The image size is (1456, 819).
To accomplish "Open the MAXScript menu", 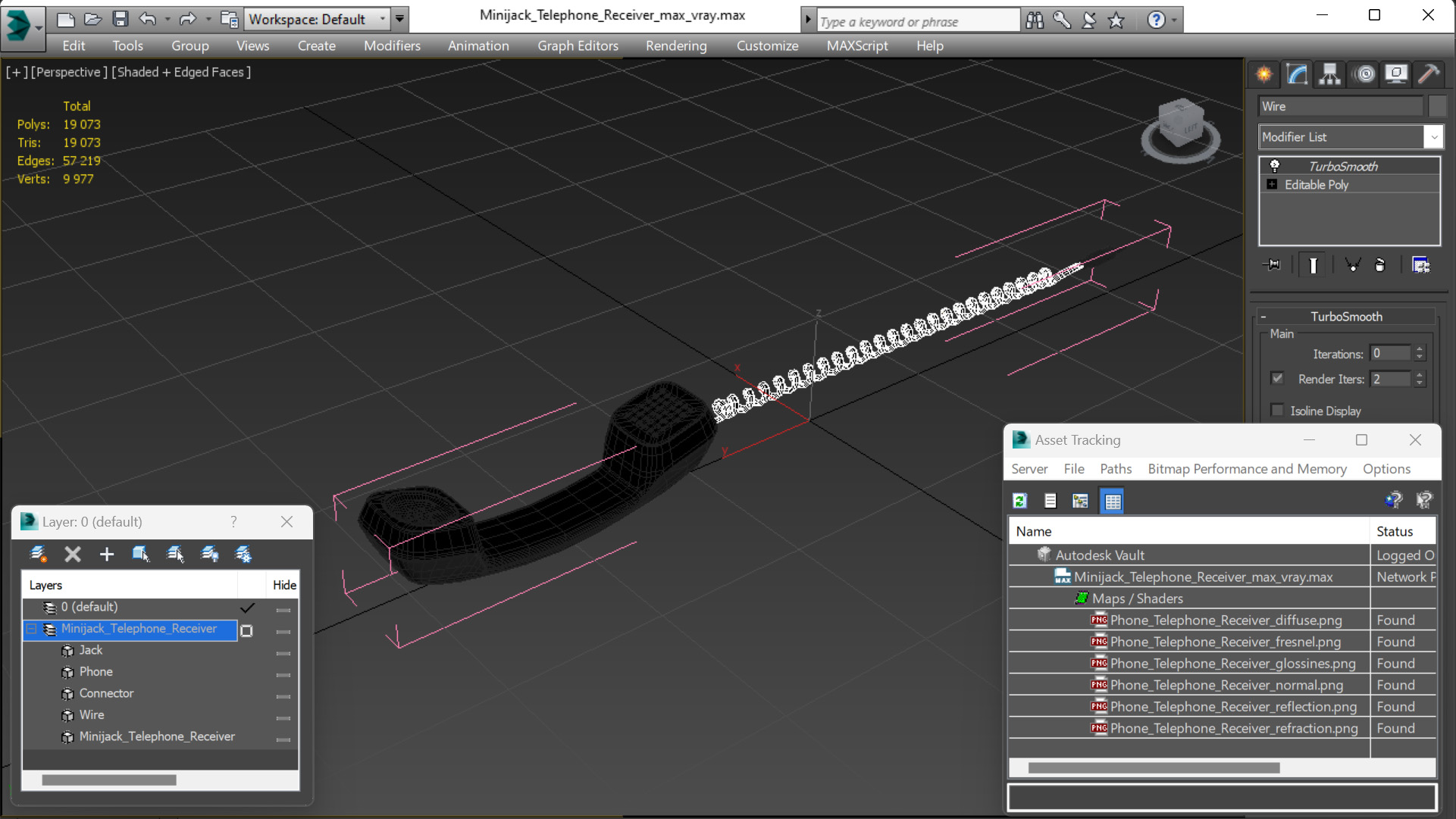I will pyautogui.click(x=857, y=45).
